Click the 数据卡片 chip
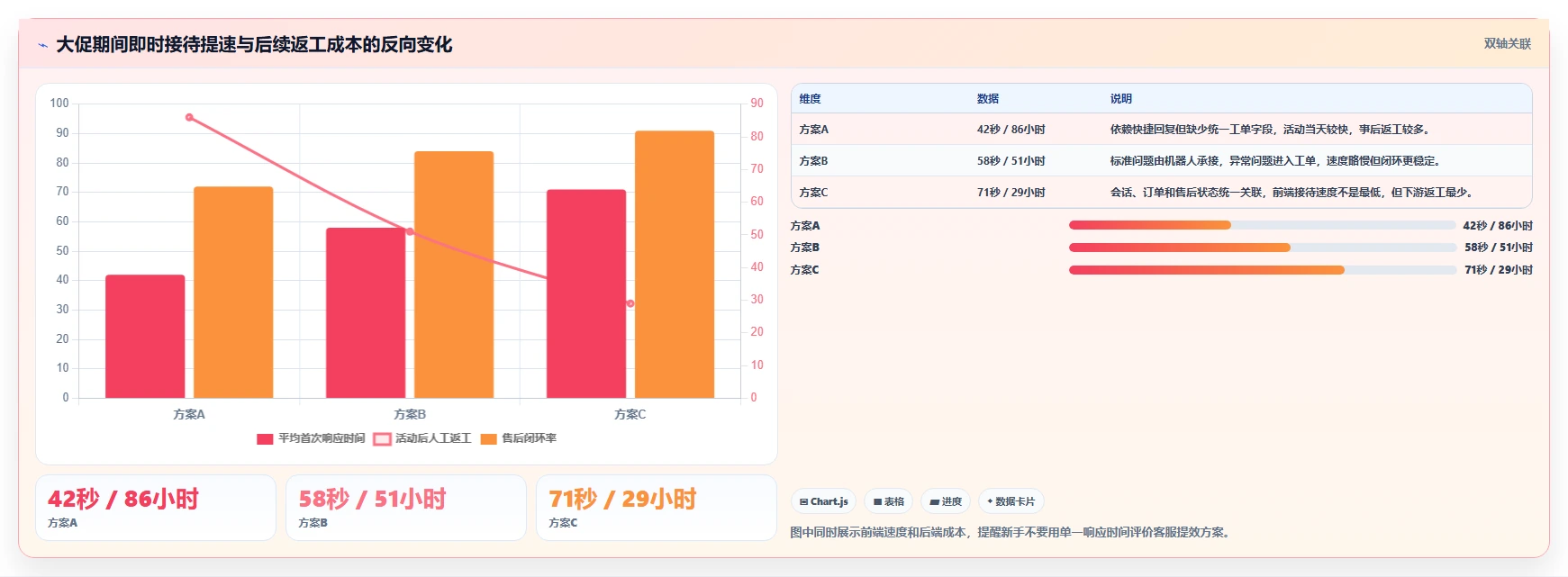 click(x=1011, y=501)
